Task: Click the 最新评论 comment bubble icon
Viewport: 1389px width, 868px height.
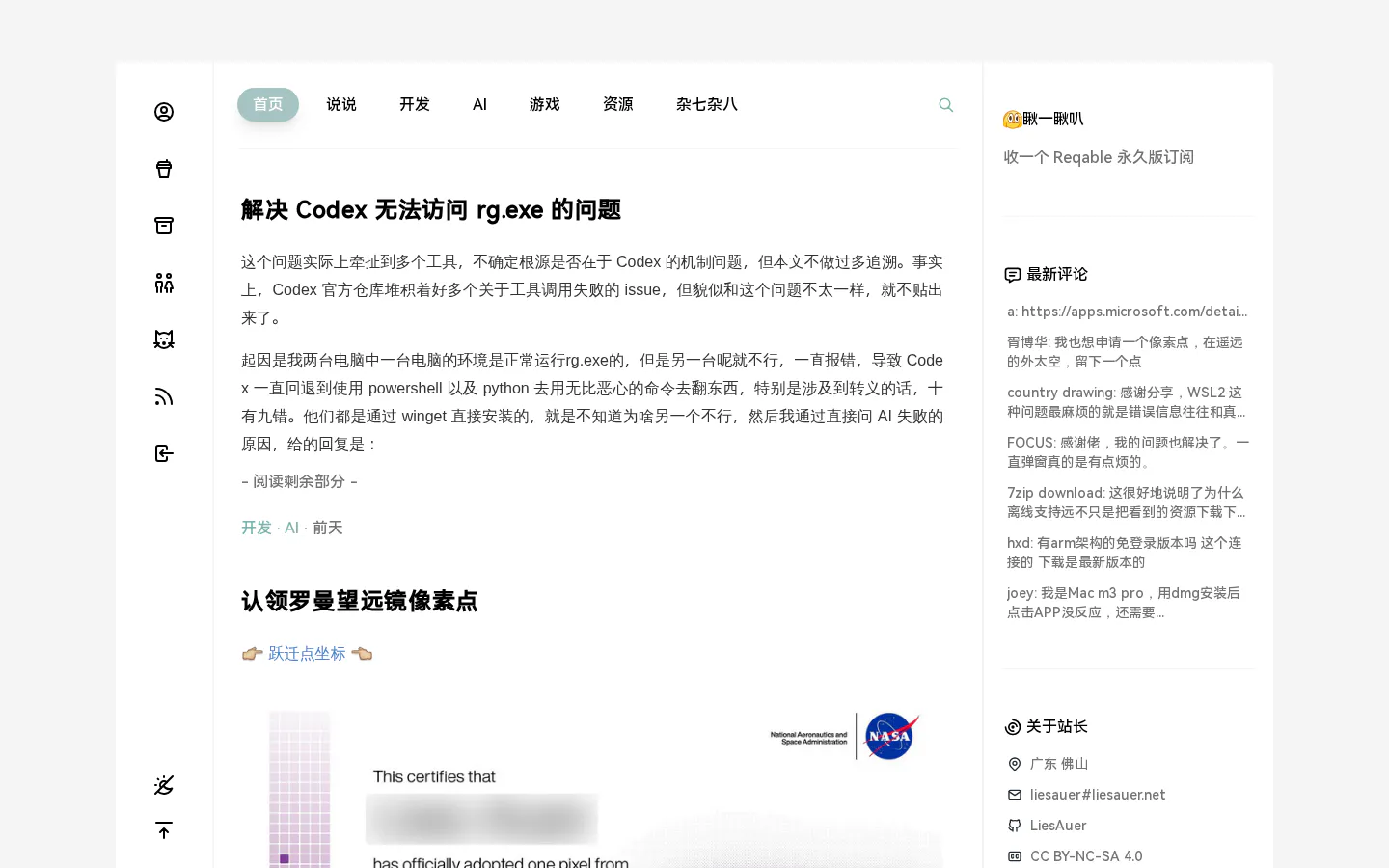Action: (1013, 275)
